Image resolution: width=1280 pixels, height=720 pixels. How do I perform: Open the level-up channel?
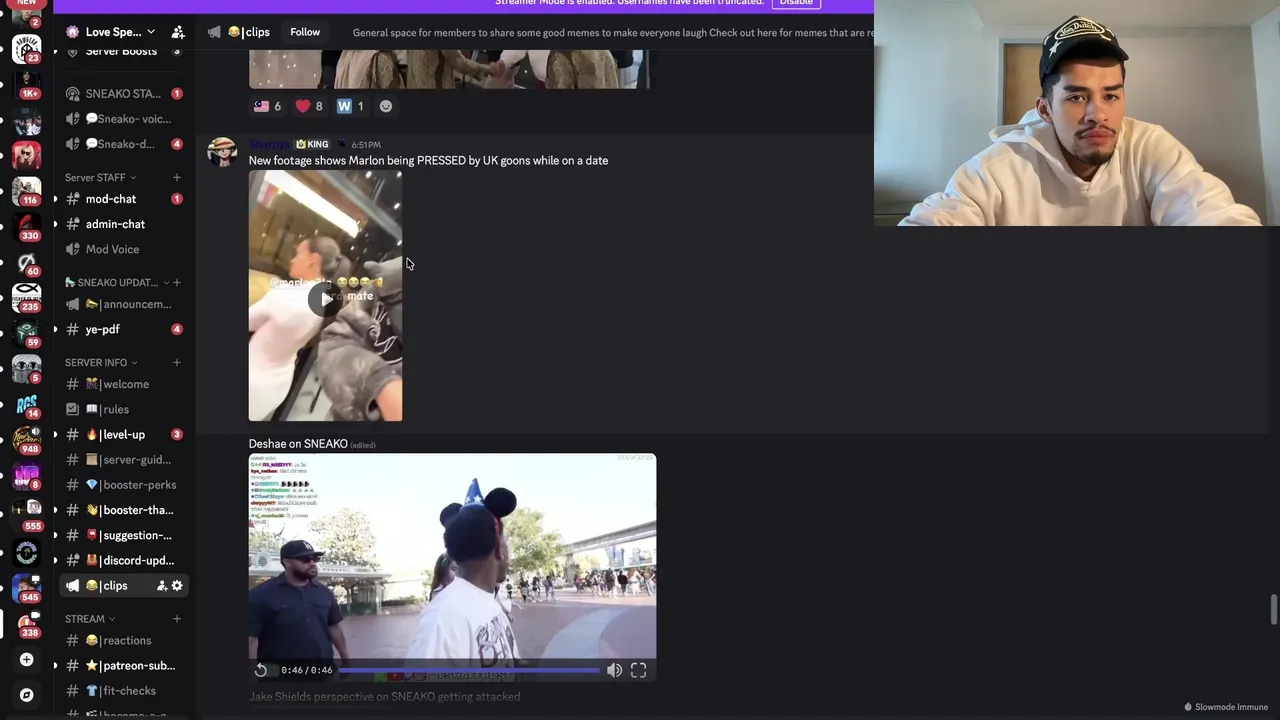pyautogui.click(x=124, y=434)
